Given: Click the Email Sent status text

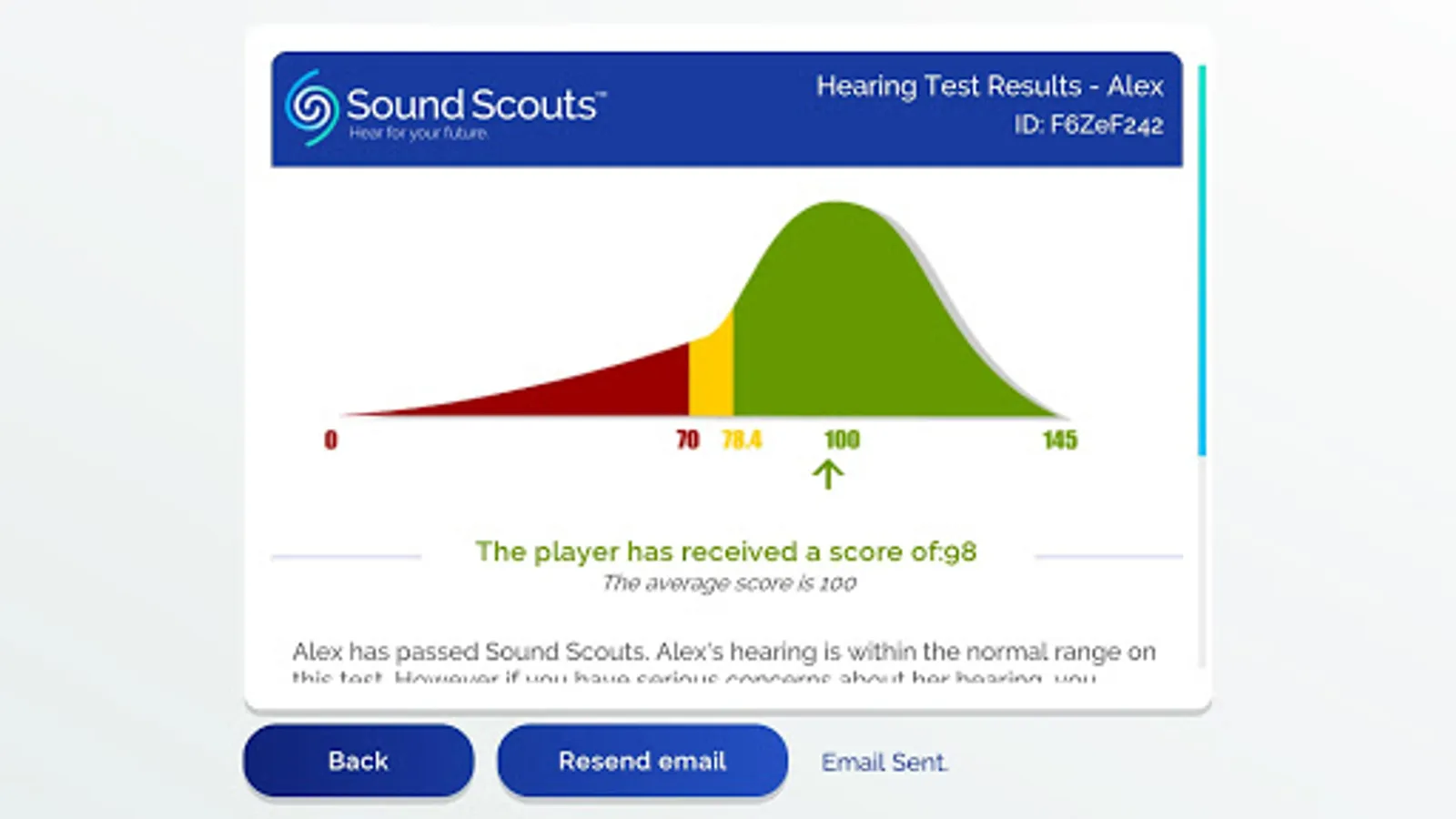Looking at the screenshot, I should click(885, 763).
